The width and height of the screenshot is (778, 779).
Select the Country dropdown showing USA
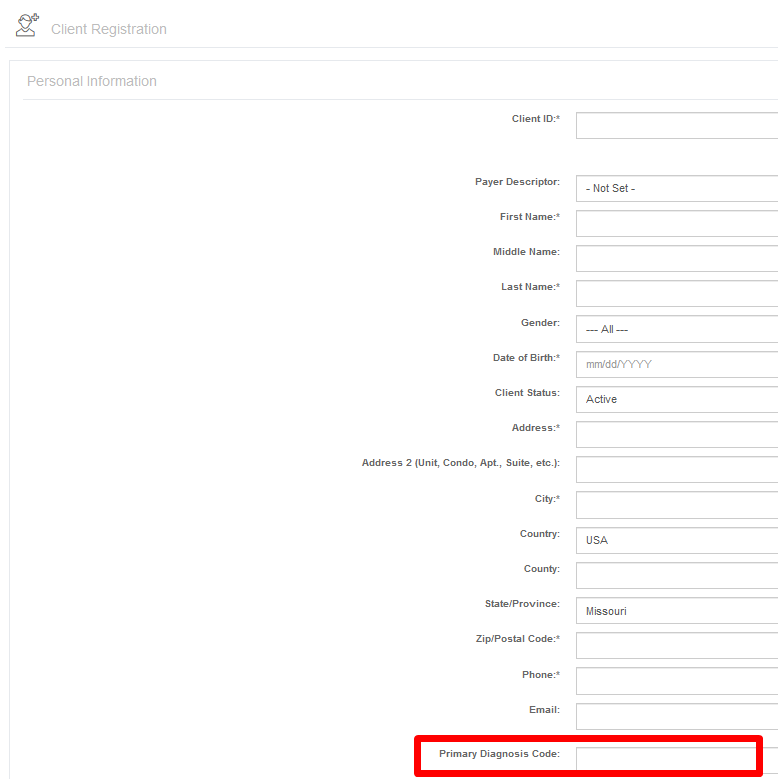[x=677, y=540]
